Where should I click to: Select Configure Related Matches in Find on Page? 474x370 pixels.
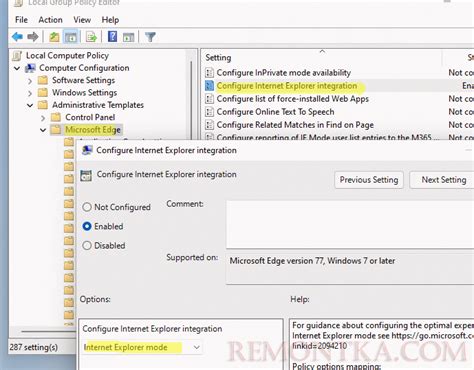point(295,125)
